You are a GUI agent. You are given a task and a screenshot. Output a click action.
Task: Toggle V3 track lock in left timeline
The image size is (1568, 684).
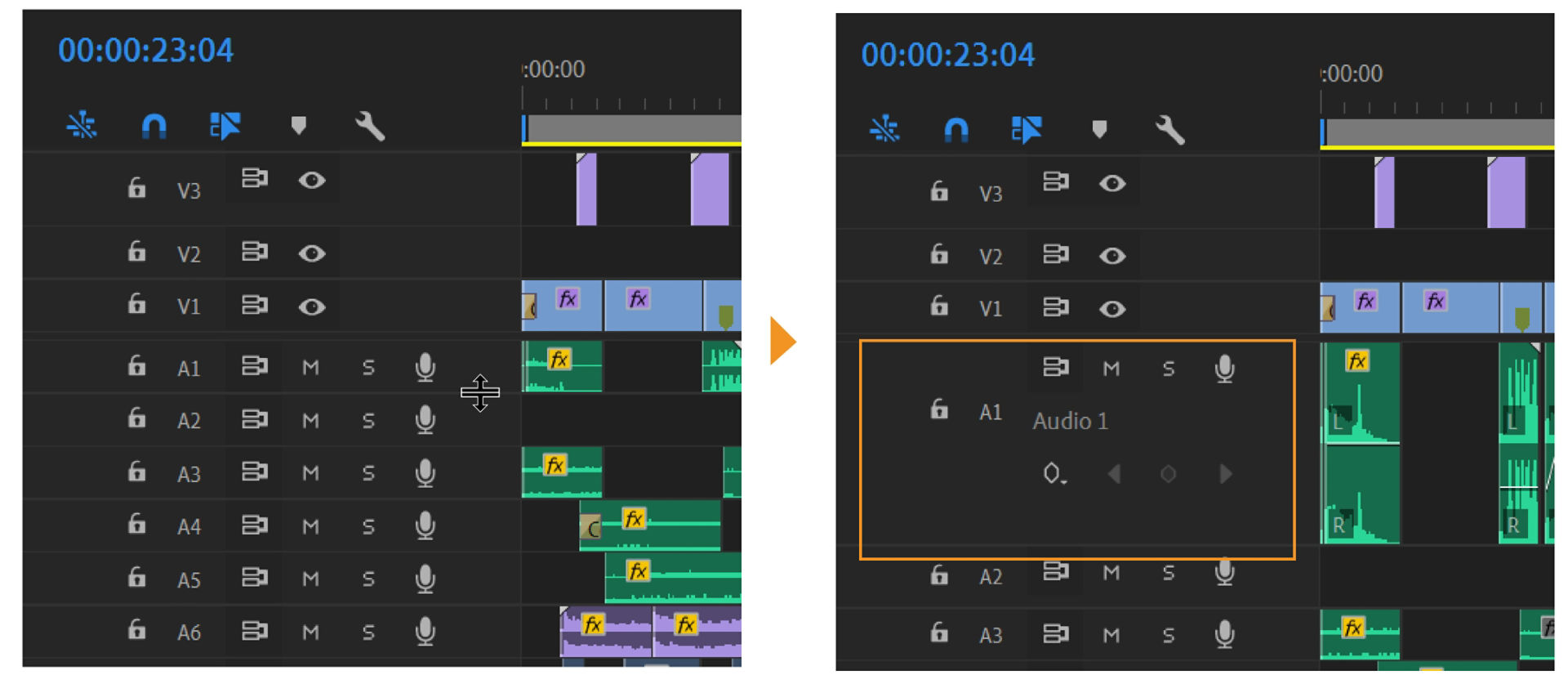[x=136, y=188]
